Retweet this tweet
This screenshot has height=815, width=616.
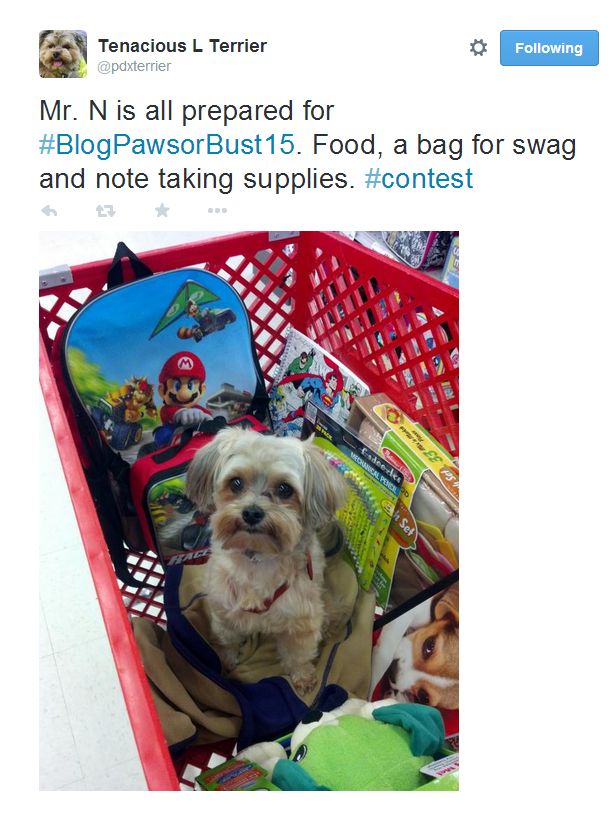pyautogui.click(x=106, y=211)
